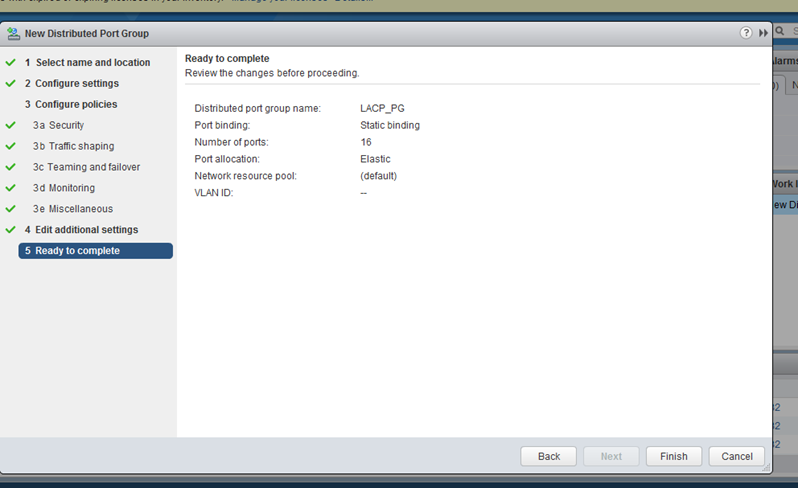Click the green checkmark beside Edit additional settings
Screen dimensions: 798x488
pos(11,229)
